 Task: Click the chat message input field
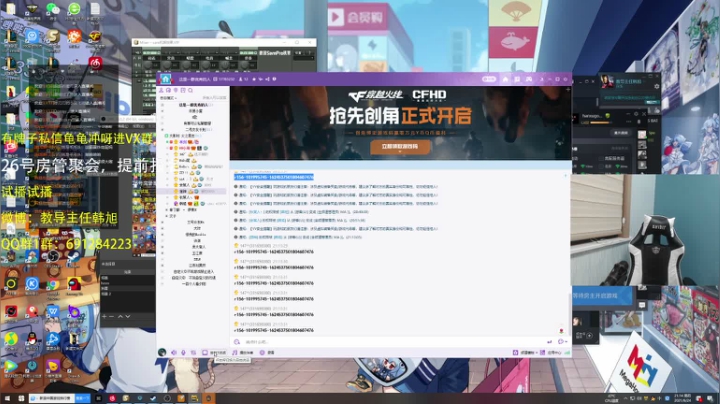pos(395,342)
